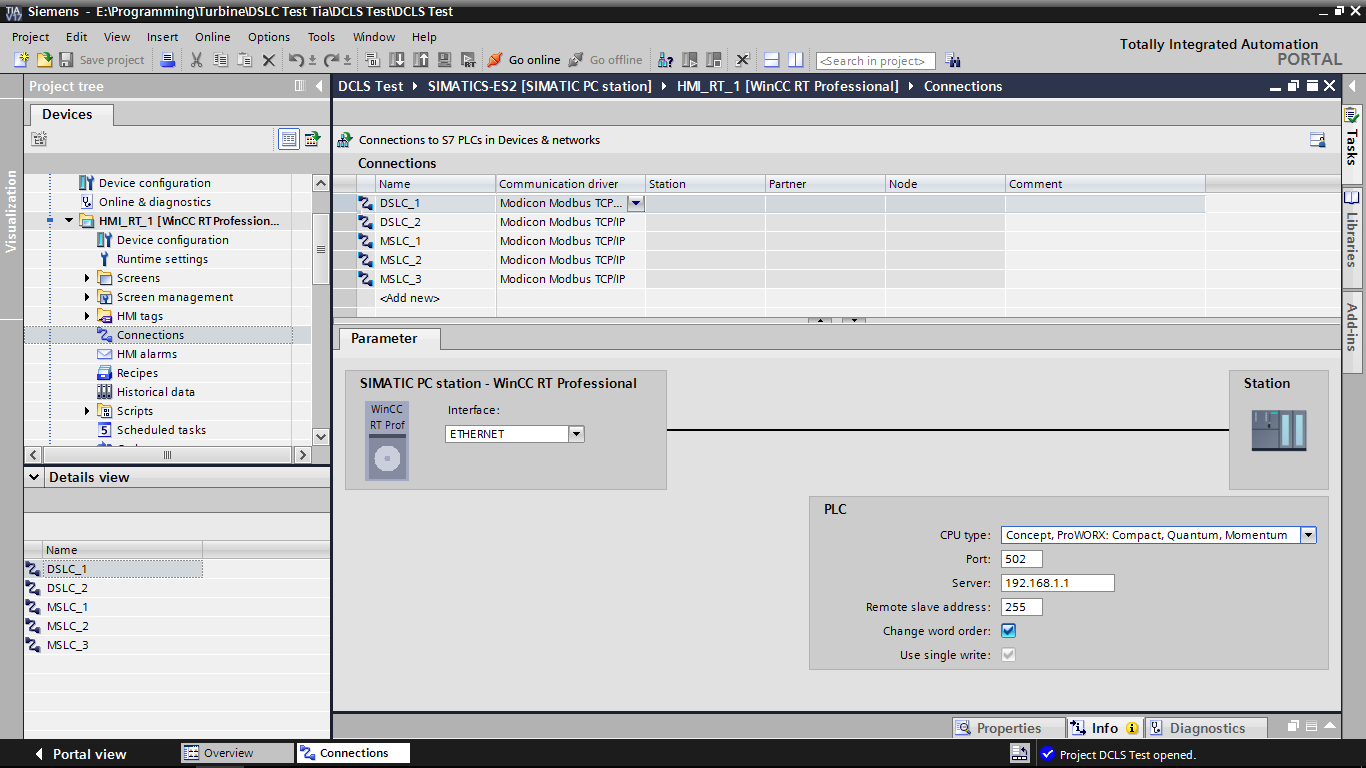Expand the Scripts tree node
This screenshot has height=768, width=1366.
87,411
